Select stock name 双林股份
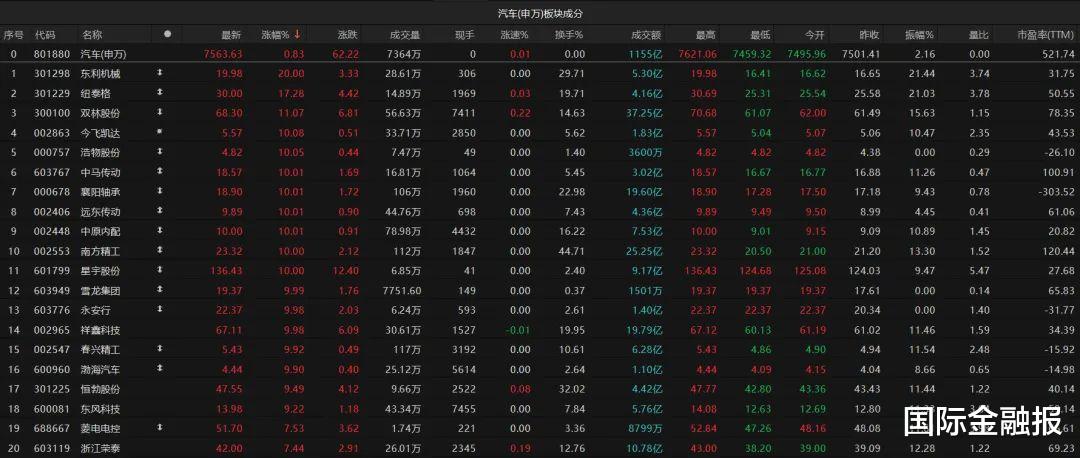1080x458 pixels. [101, 112]
